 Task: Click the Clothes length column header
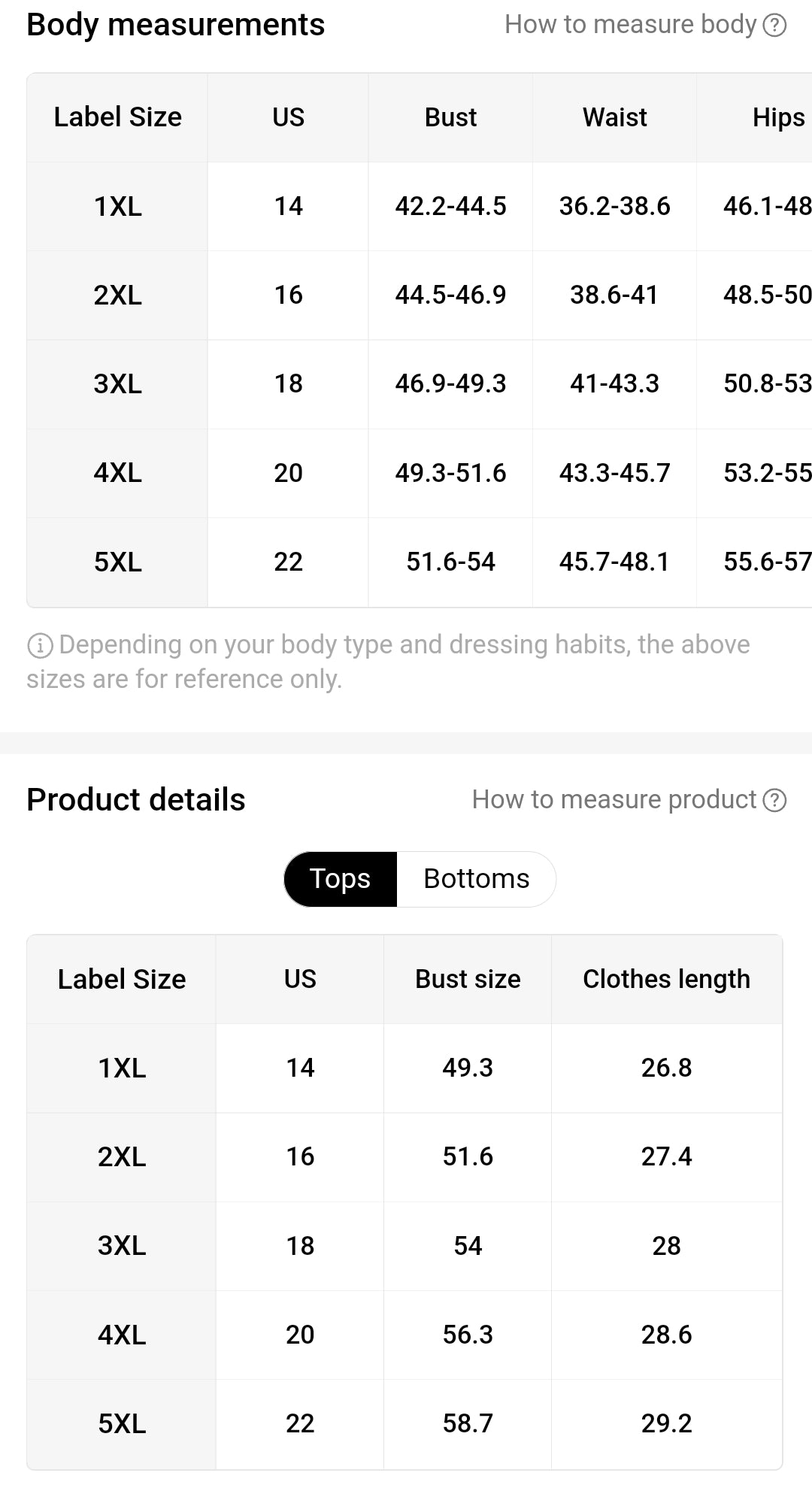(x=666, y=979)
